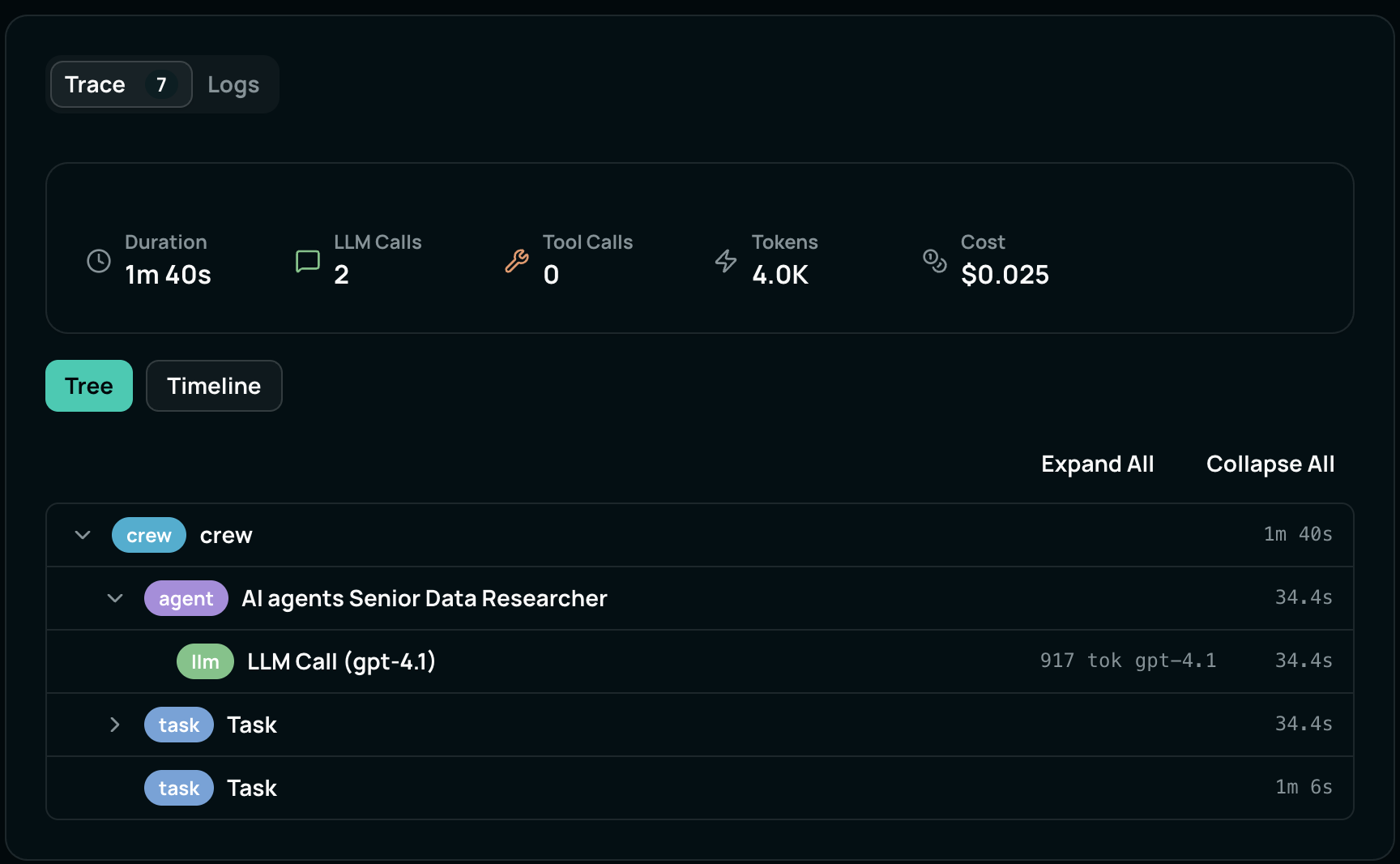The image size is (1400, 864).
Task: Expand the first Task row
Action: click(x=114, y=725)
